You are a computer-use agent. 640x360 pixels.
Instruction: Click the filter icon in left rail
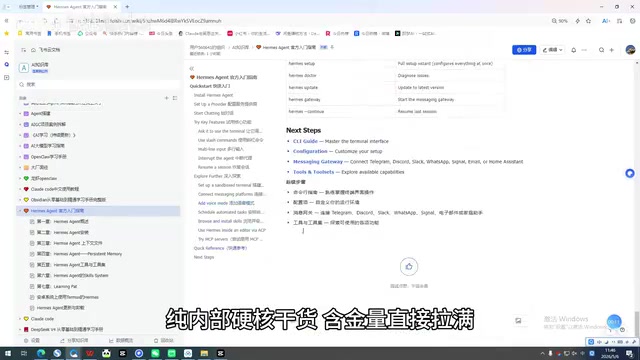(7, 52)
